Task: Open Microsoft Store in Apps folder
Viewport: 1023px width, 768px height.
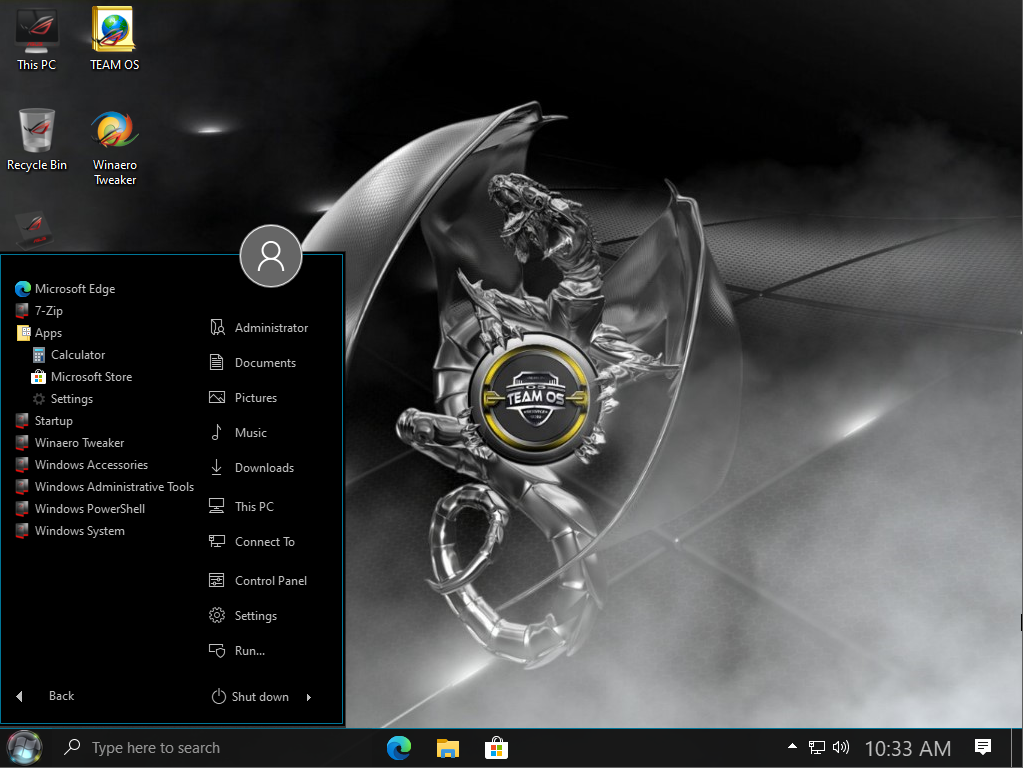Action: point(82,377)
